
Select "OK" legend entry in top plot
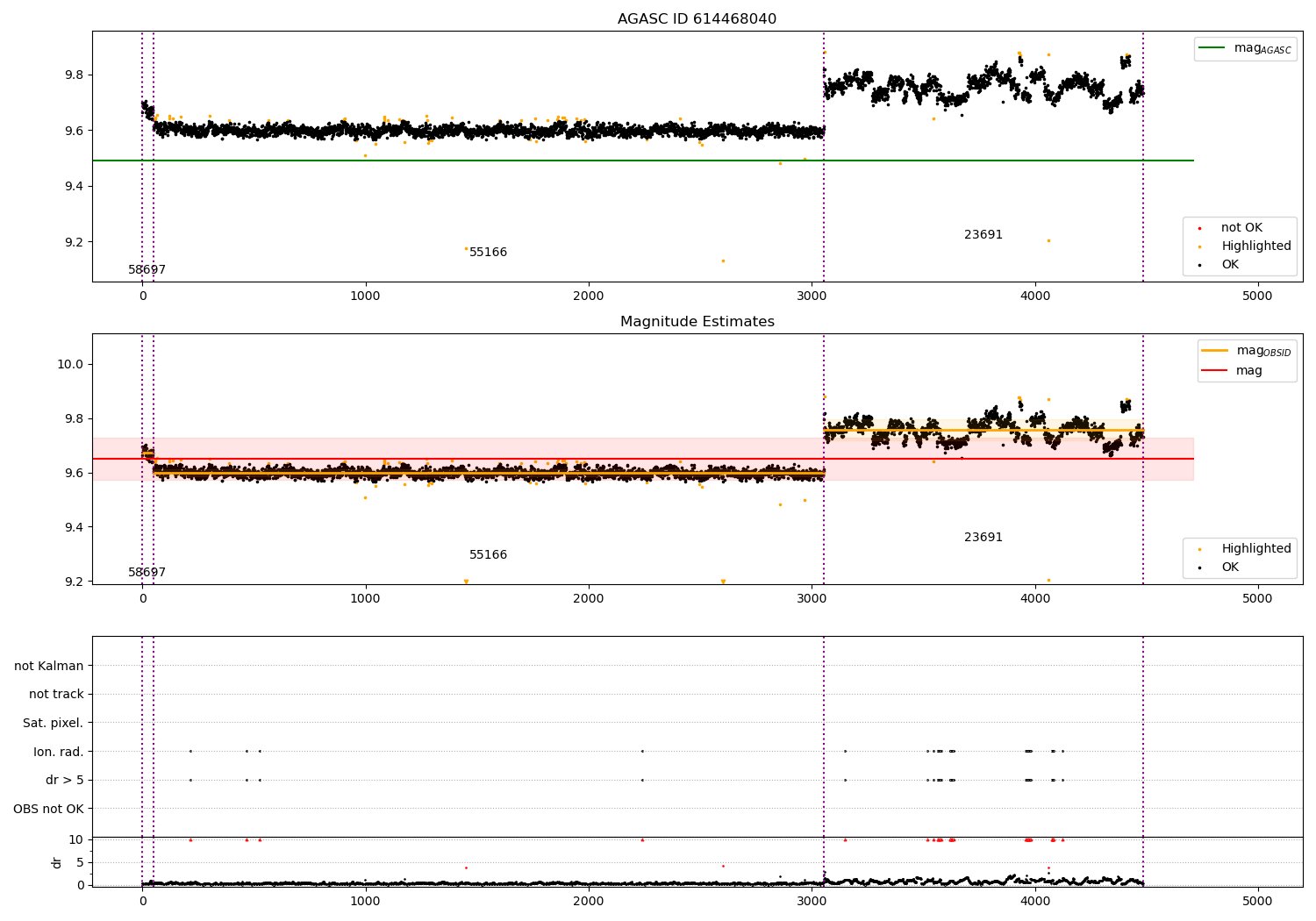(x=1230, y=265)
